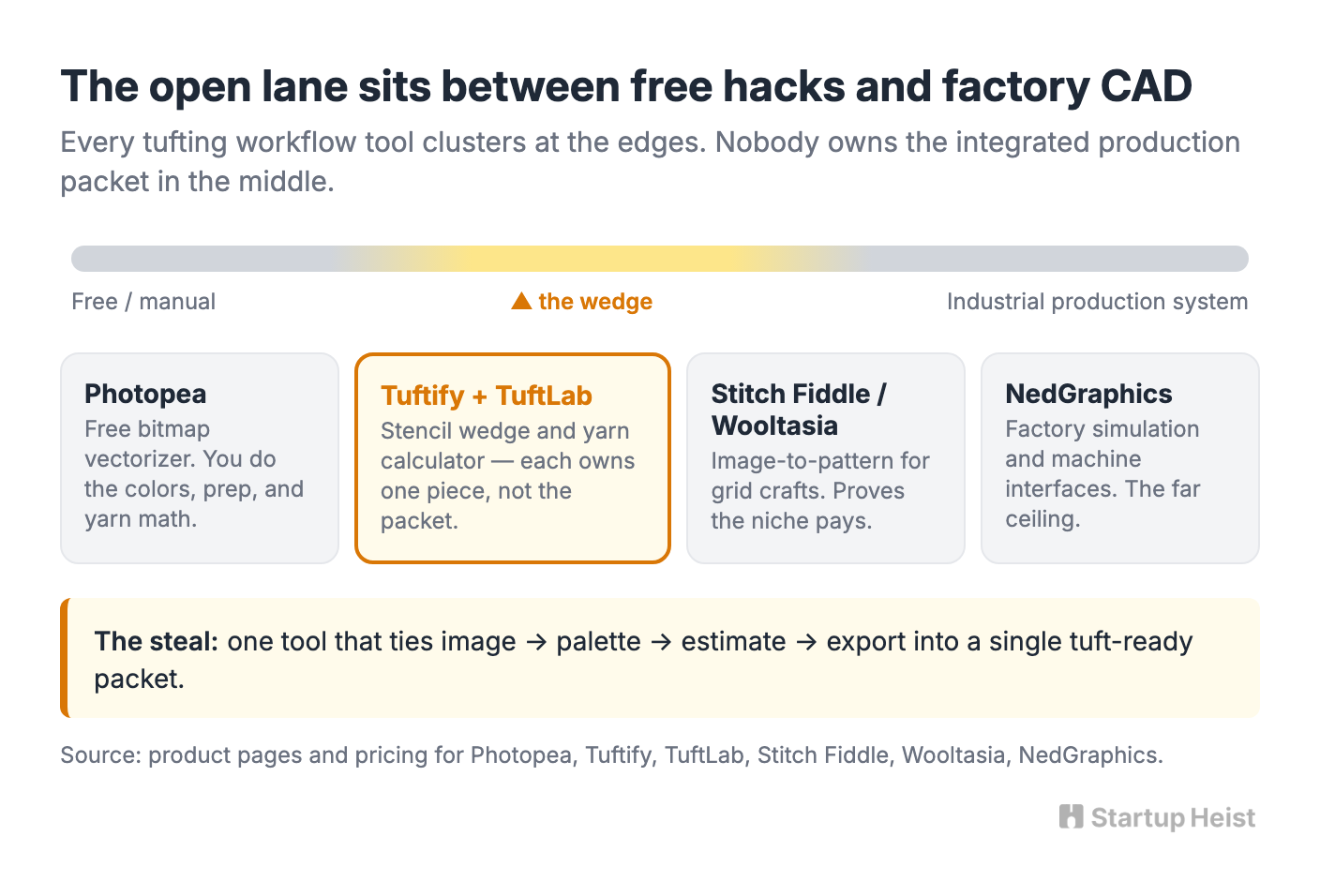Screen dimensions: 1320x896
Task: Click the Startup Heist logo icon
Action: coord(1071,817)
